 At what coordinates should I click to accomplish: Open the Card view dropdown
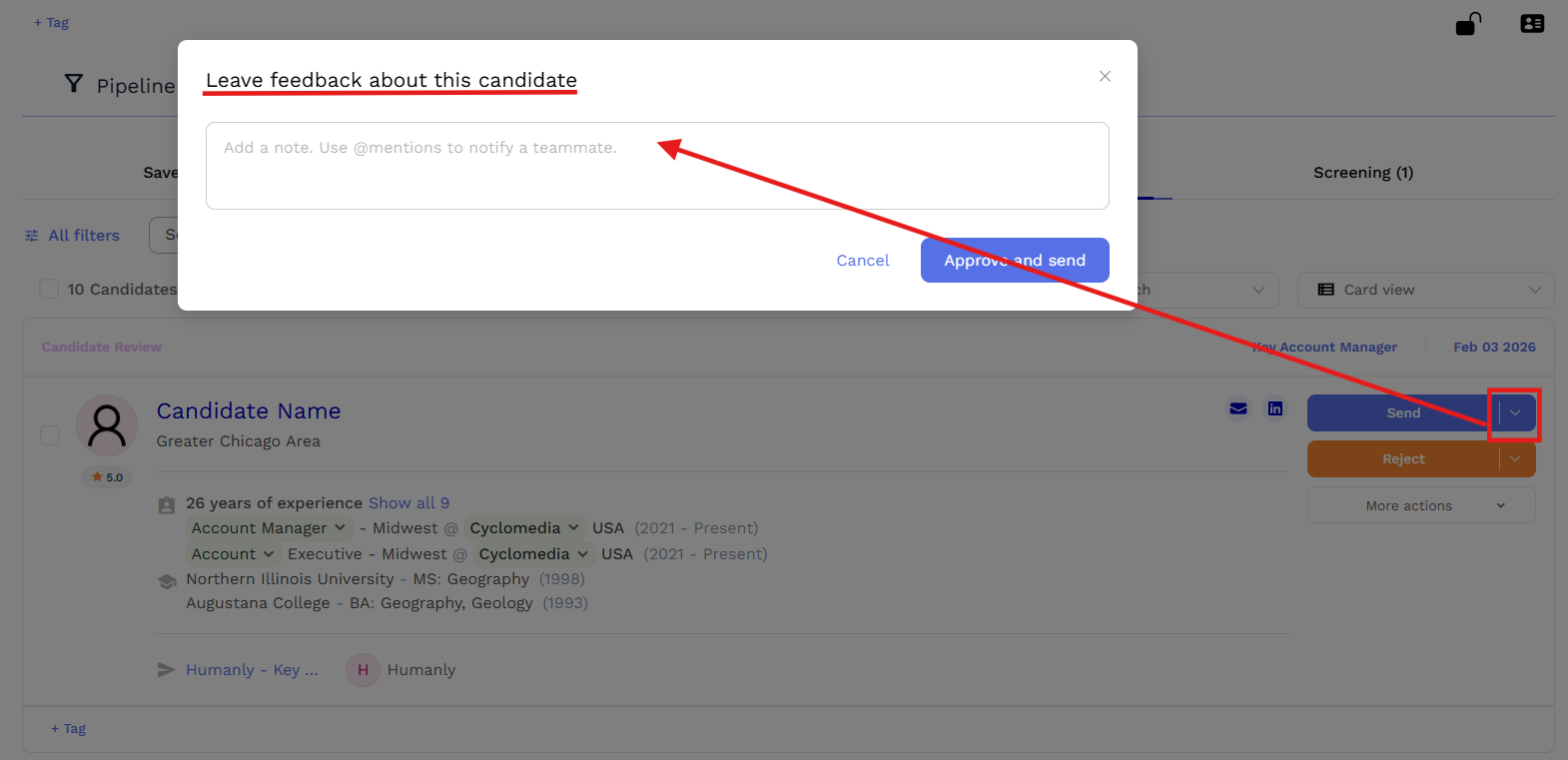click(x=1425, y=290)
